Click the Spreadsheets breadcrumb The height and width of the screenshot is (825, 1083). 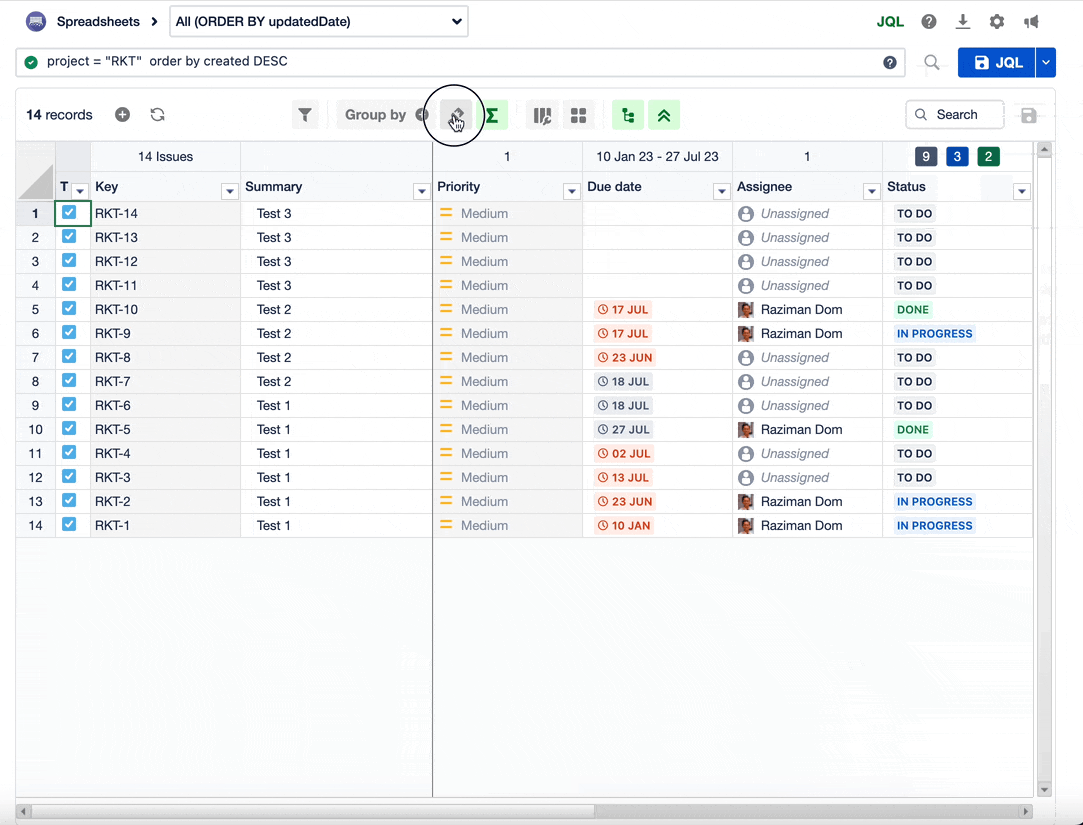click(x=98, y=22)
